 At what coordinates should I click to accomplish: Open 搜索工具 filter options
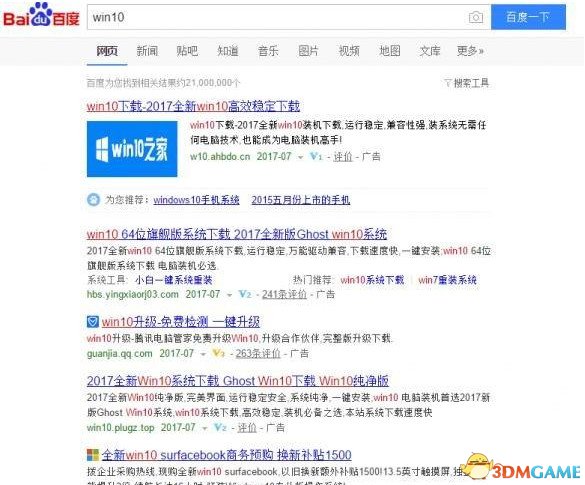point(467,83)
